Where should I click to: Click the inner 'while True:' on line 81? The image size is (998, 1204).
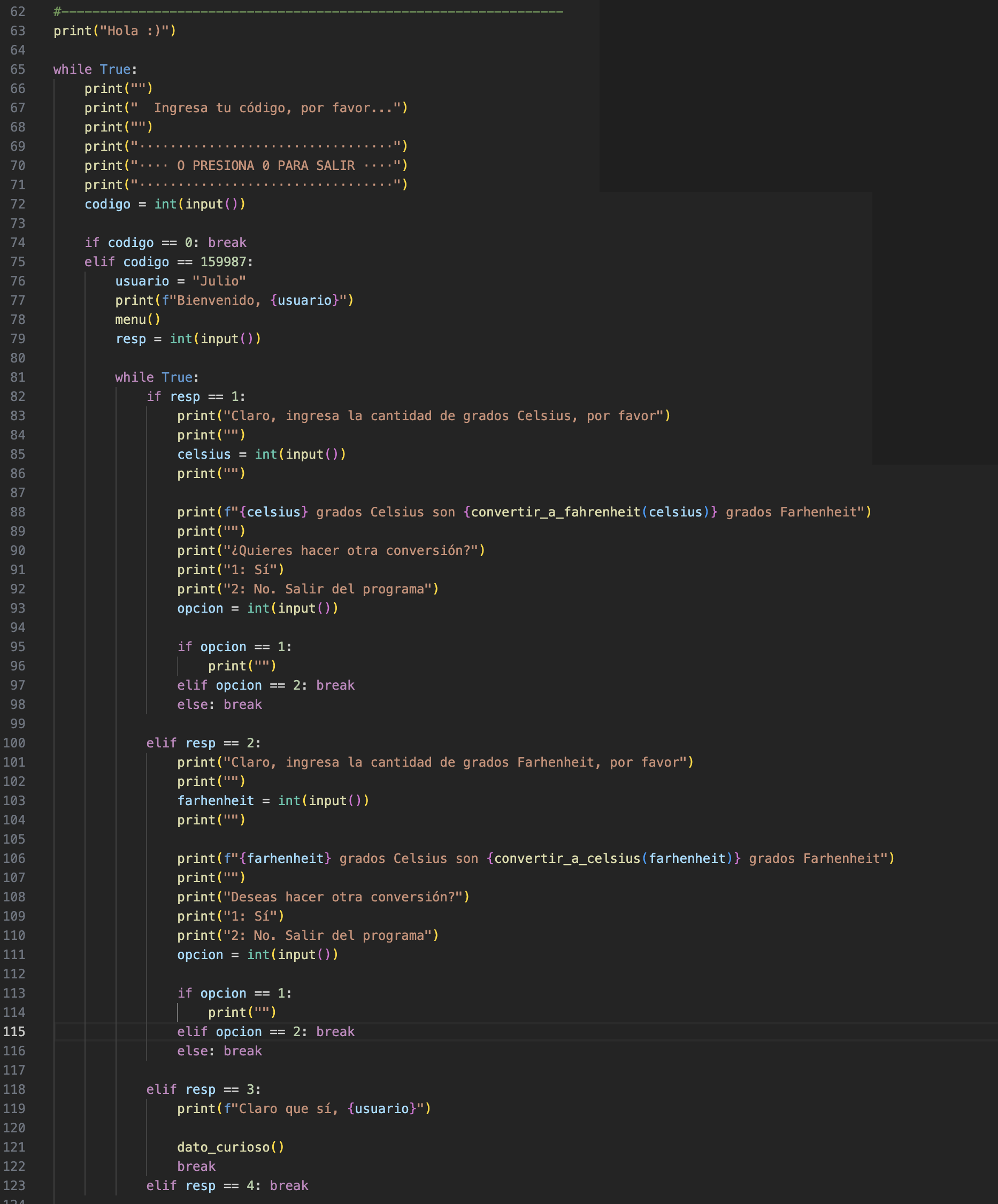pyautogui.click(x=157, y=377)
